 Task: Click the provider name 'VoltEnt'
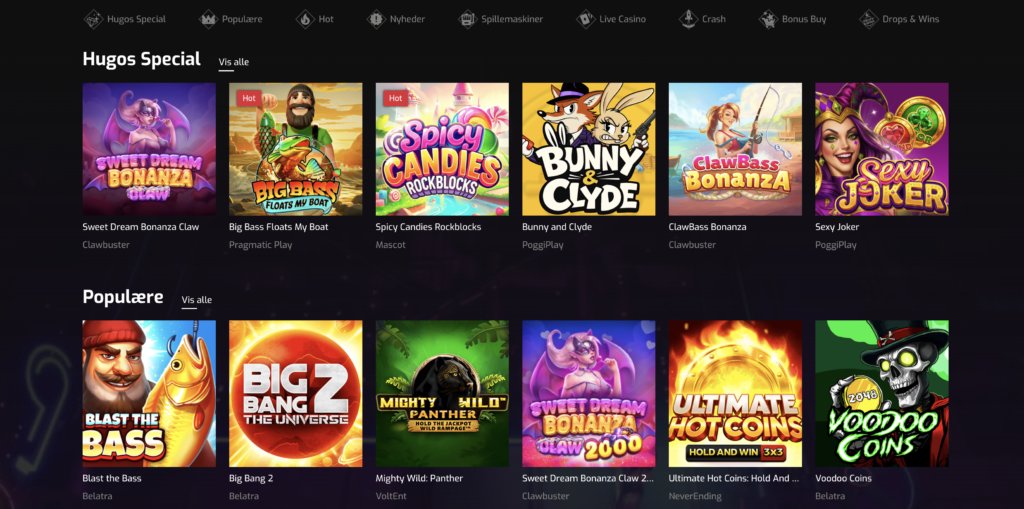pyautogui.click(x=391, y=497)
